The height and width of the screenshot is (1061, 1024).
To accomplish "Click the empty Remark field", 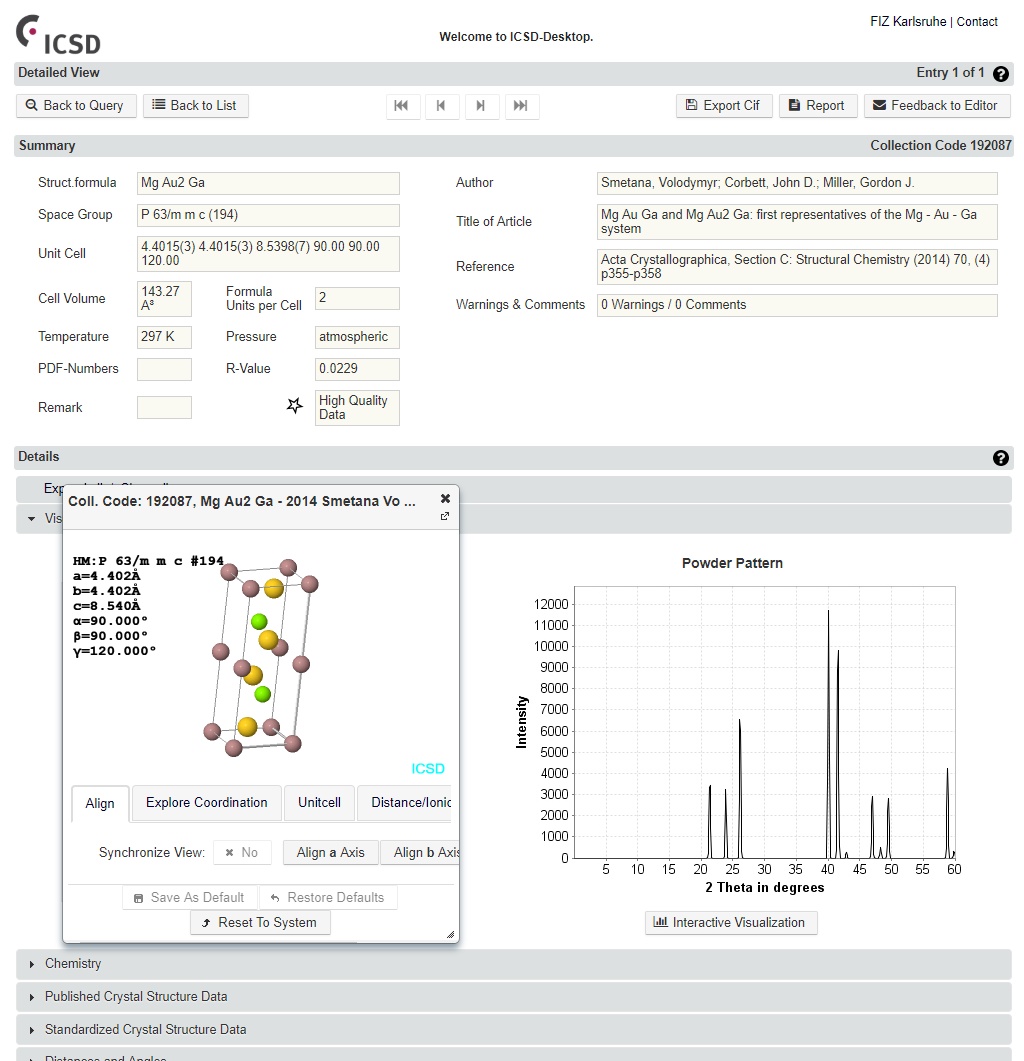I will pos(164,407).
